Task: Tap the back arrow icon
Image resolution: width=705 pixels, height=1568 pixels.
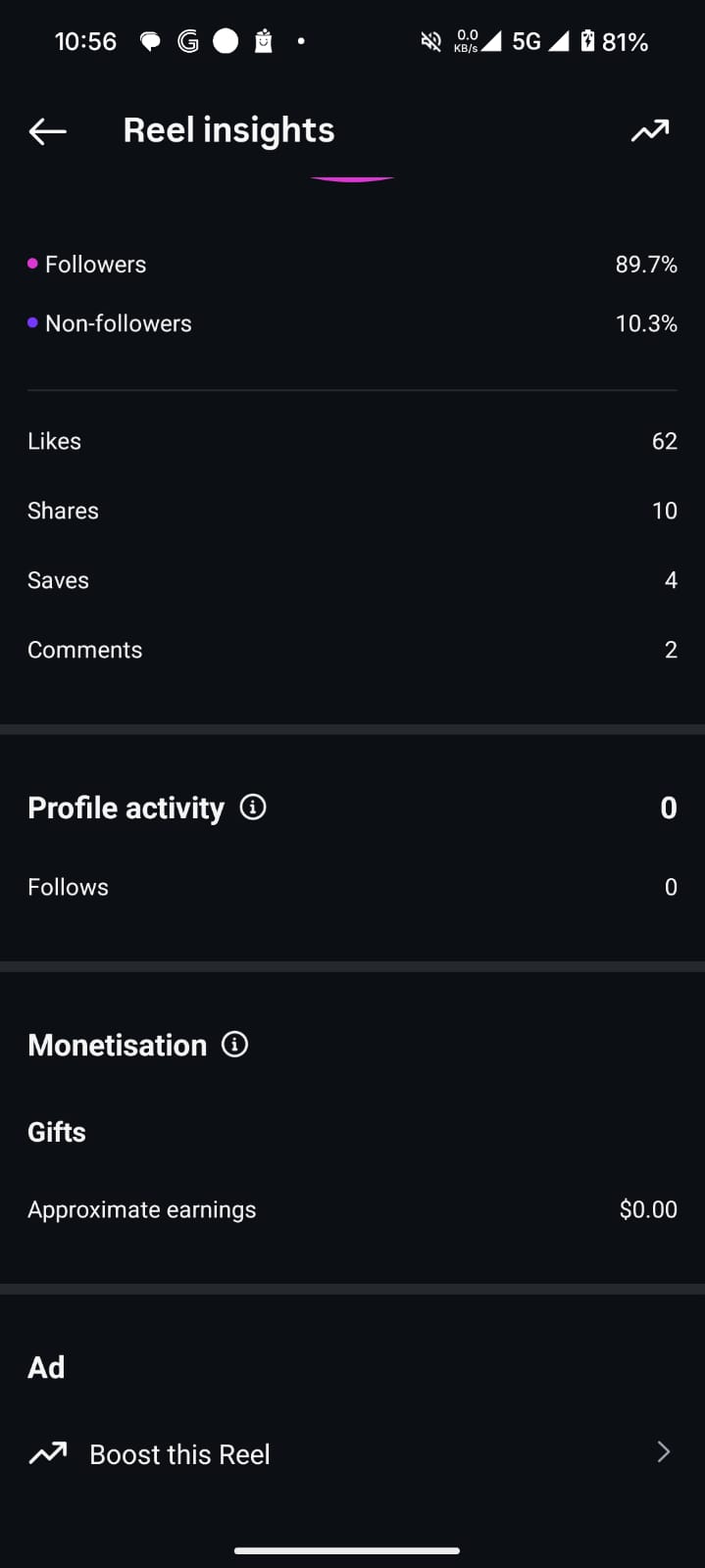Action: click(47, 130)
